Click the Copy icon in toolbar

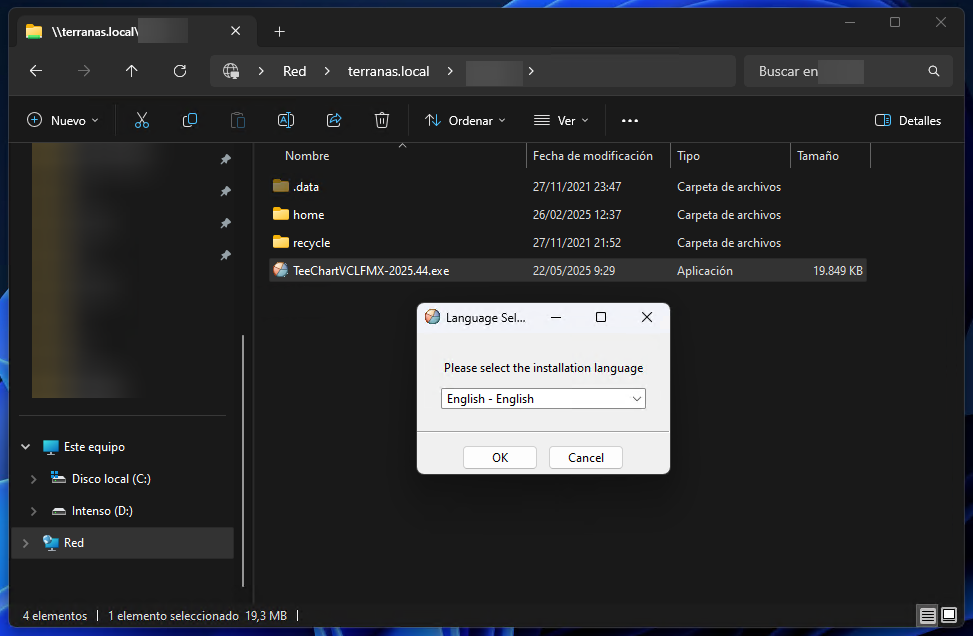(190, 120)
